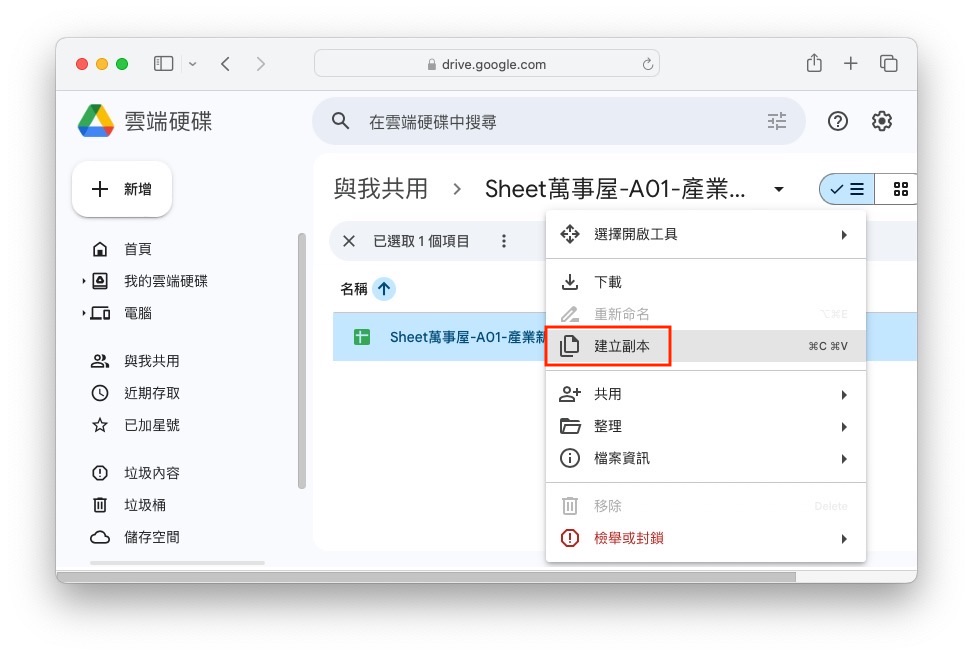Click the search field 在雲端硬碟中搜尋
The width and height of the screenshot is (973, 657).
click(x=558, y=121)
